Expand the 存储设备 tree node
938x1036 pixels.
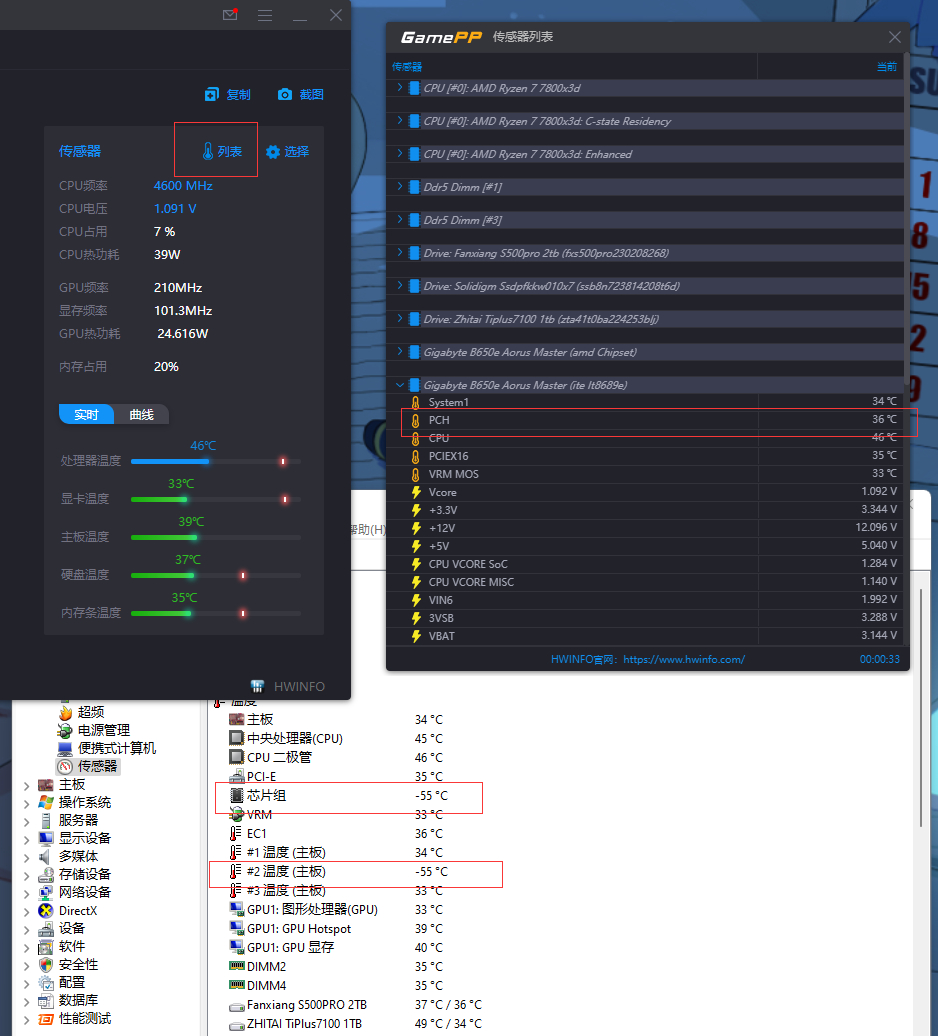26,875
